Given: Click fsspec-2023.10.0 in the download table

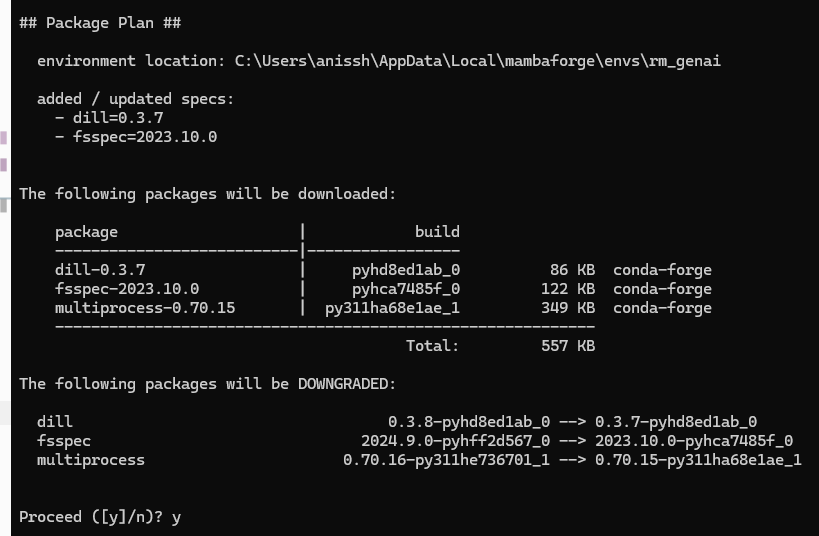Looking at the screenshot, I should click(127, 289).
